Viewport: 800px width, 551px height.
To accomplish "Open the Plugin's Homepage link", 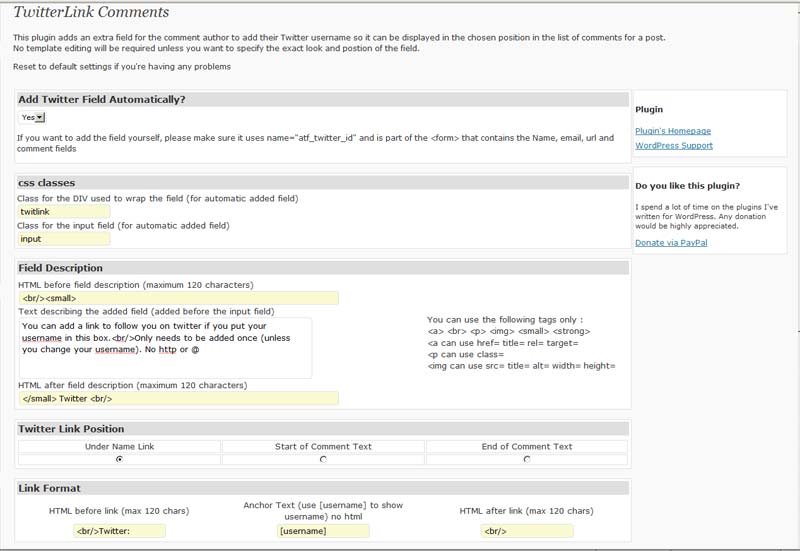I will click(x=673, y=131).
